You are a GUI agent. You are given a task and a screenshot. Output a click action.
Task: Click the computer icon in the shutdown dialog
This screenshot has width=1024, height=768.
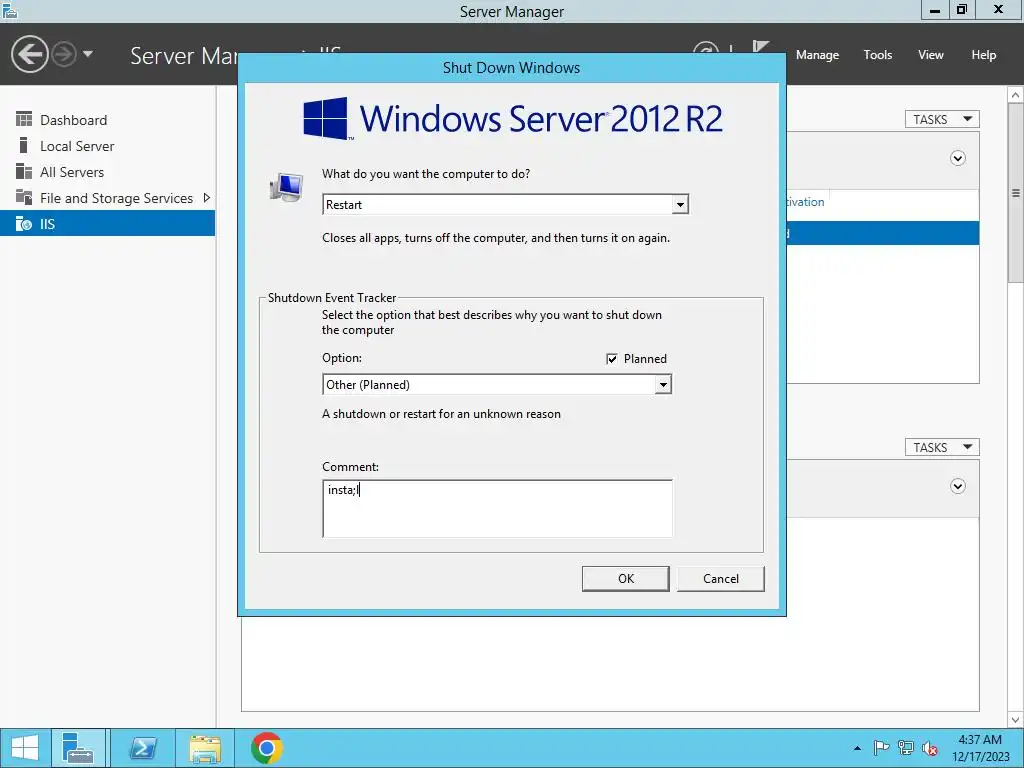[x=287, y=187]
